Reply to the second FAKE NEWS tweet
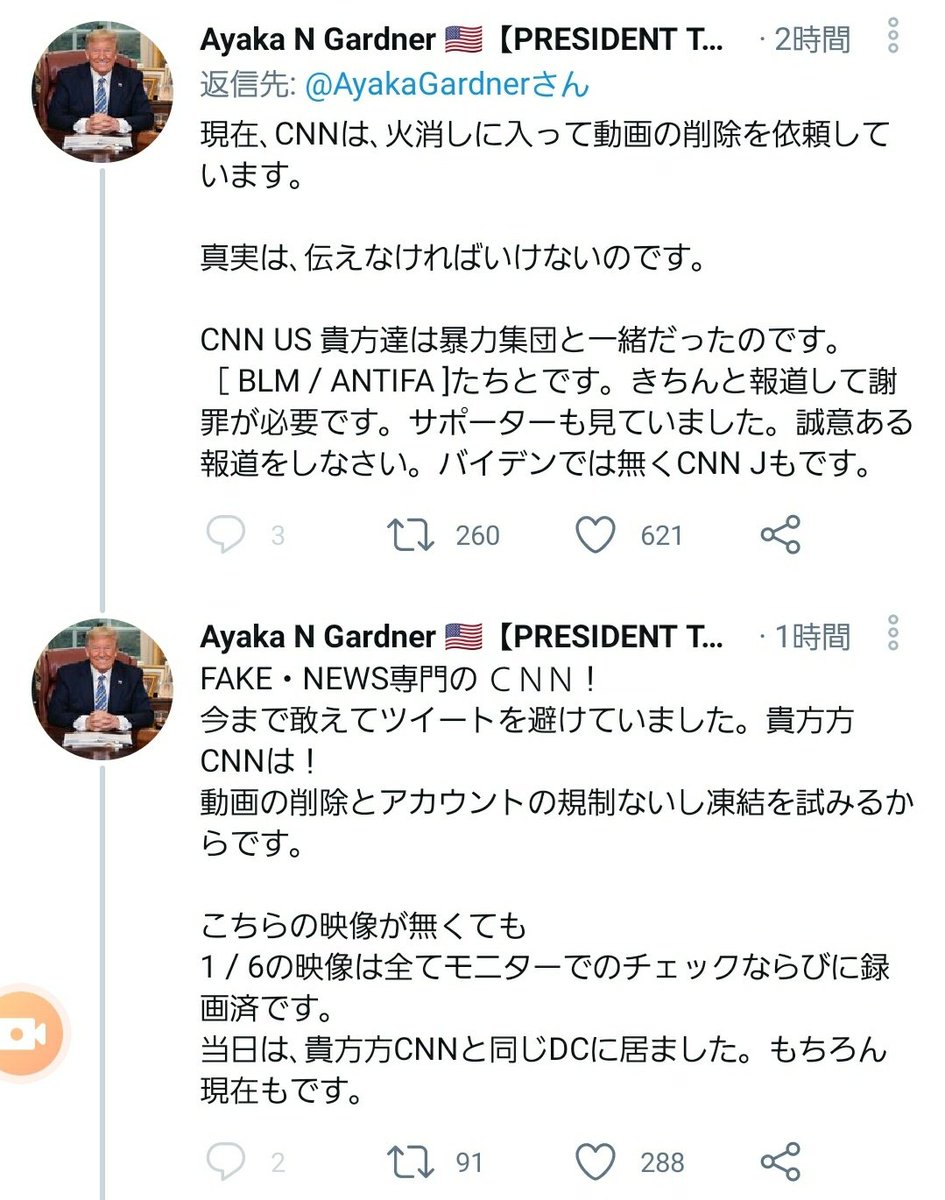 pos(226,1161)
